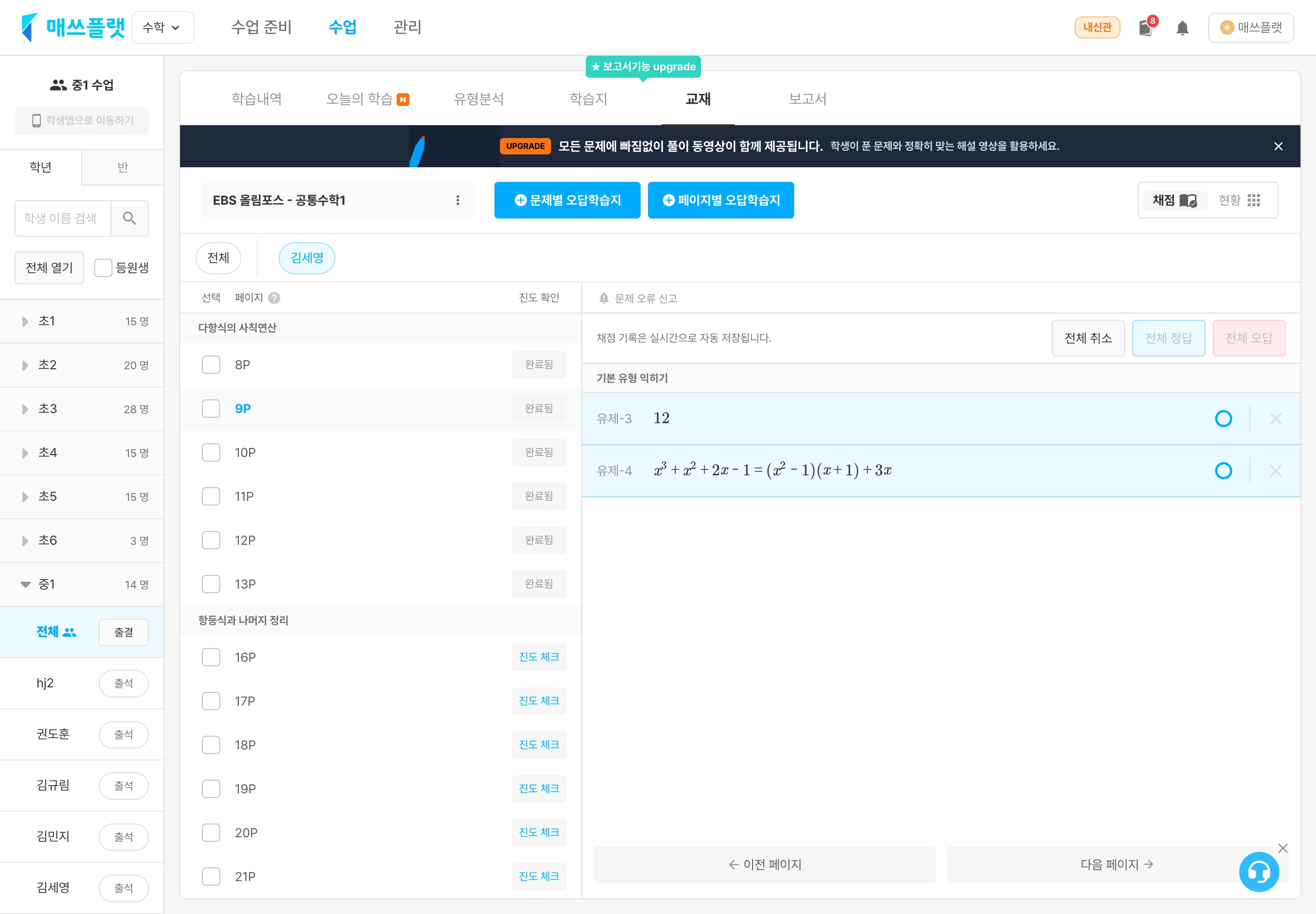The image size is (1316, 914).
Task: Collapse the 중1 grade group
Action: tap(82, 585)
